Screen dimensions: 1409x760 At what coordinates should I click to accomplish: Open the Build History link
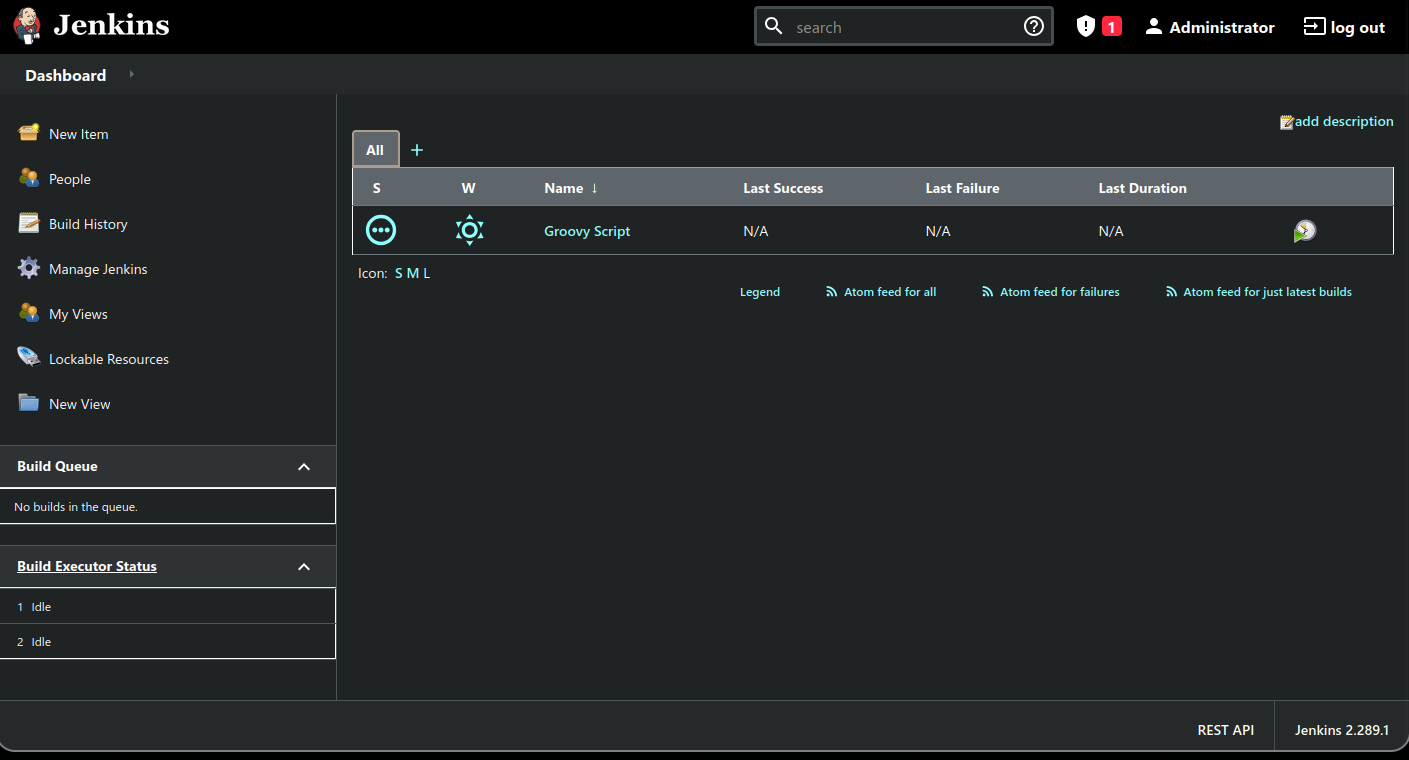pyautogui.click(x=88, y=224)
